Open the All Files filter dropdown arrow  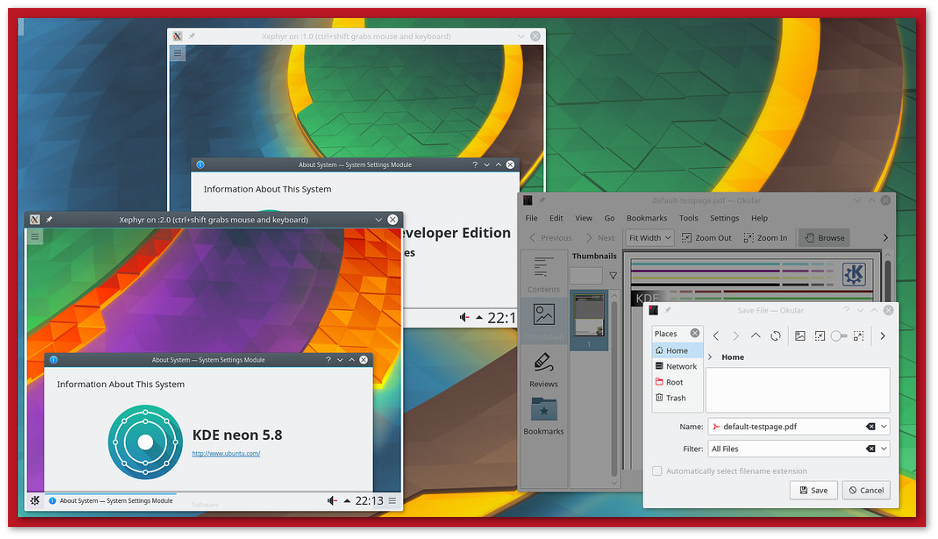pyautogui.click(x=884, y=449)
